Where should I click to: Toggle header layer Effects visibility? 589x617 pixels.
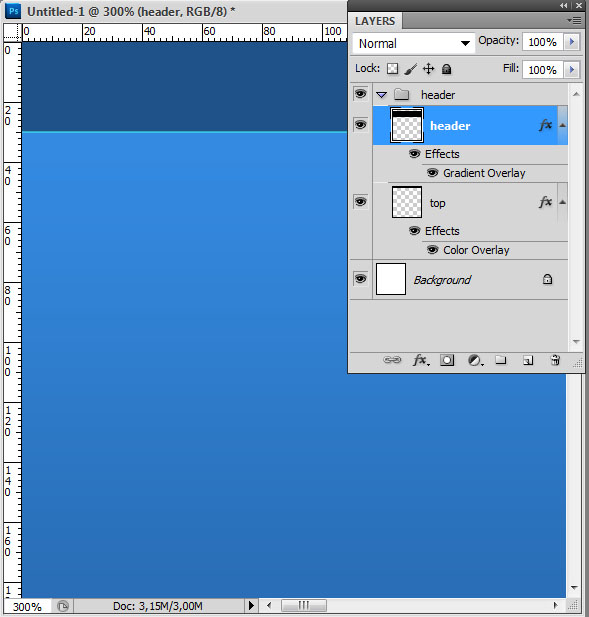pyautogui.click(x=414, y=153)
